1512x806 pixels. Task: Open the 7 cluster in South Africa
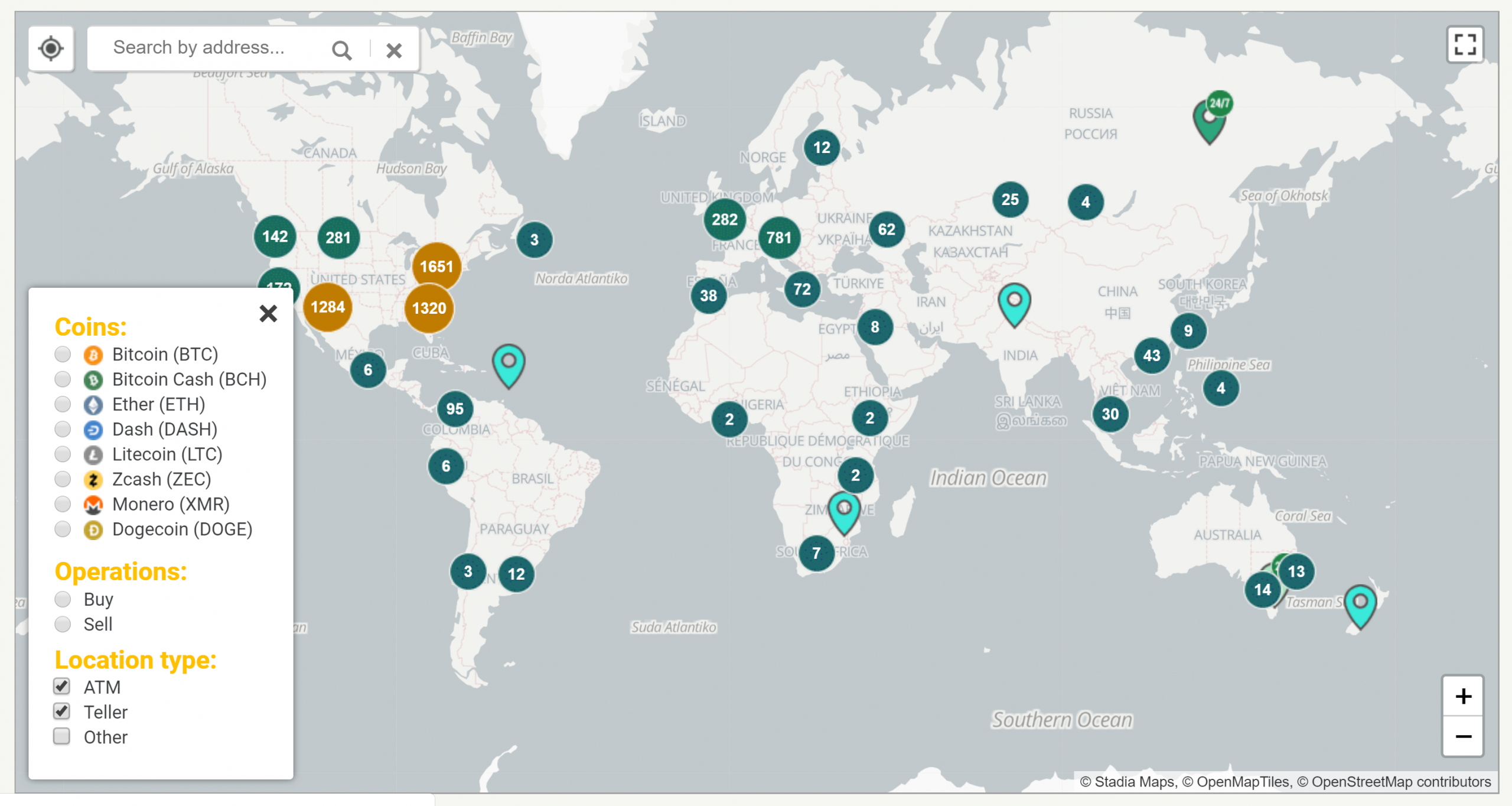click(x=816, y=553)
